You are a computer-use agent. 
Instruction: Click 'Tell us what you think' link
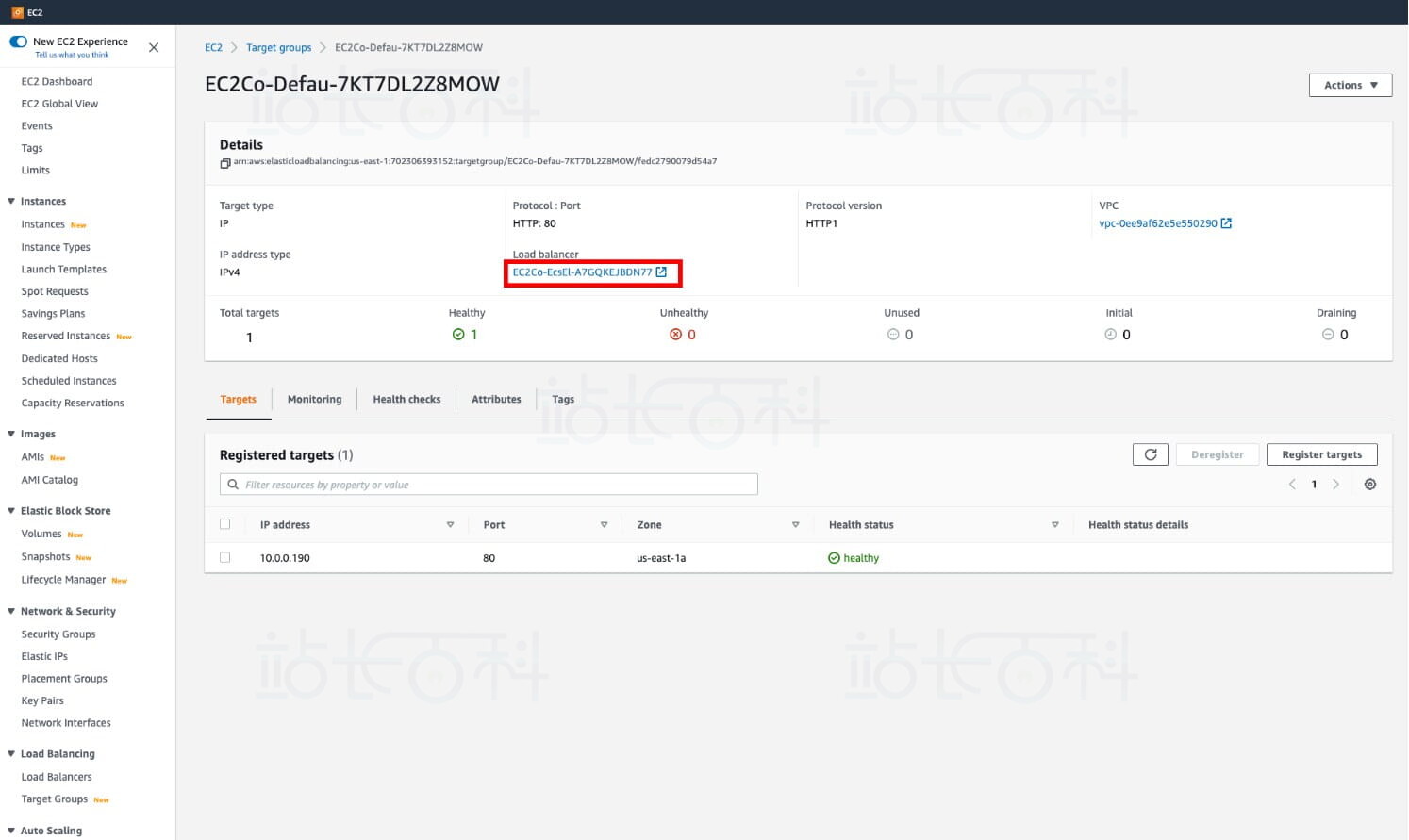coord(72,55)
